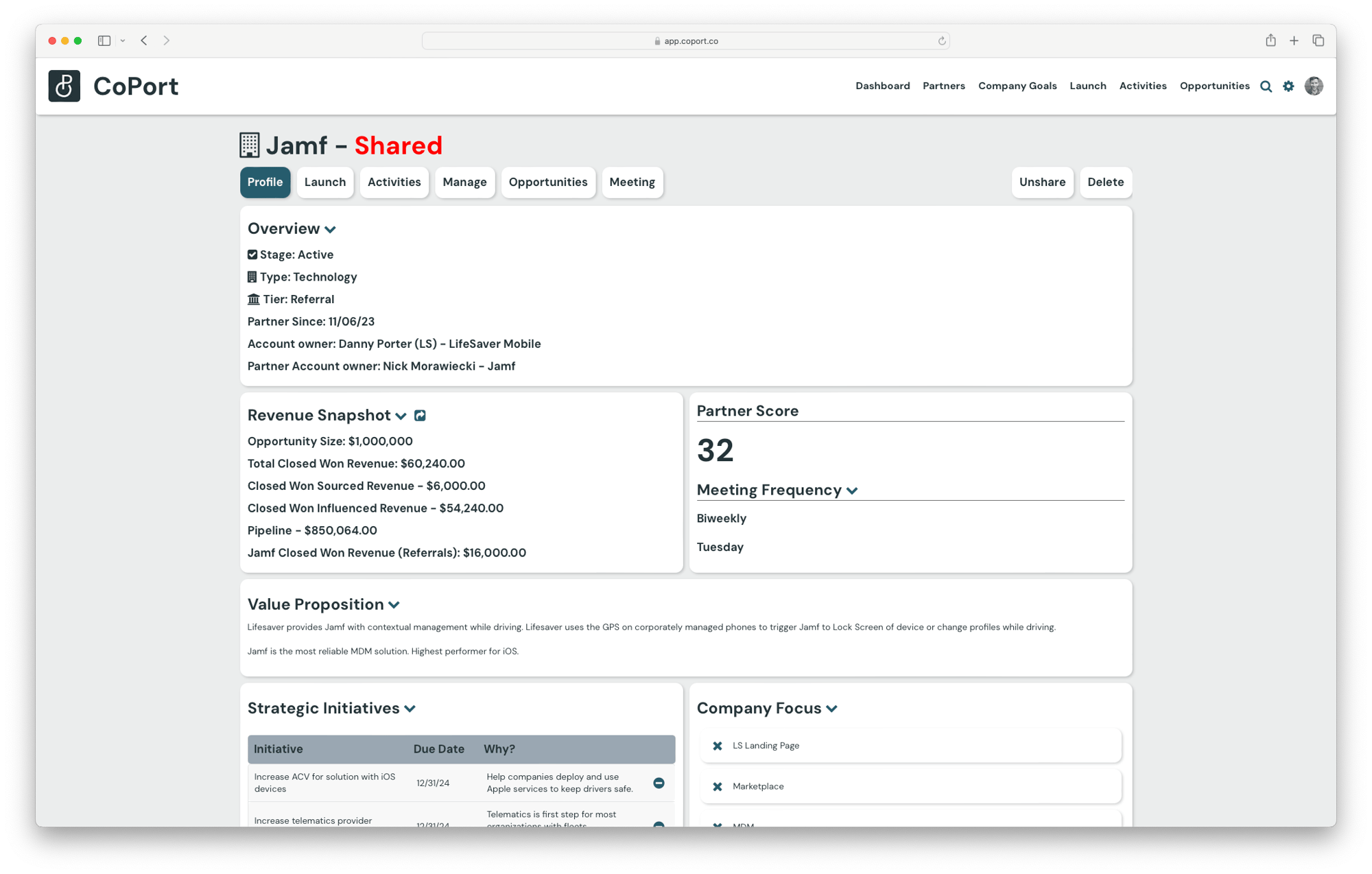Go forward using browser forward arrow

[x=167, y=40]
